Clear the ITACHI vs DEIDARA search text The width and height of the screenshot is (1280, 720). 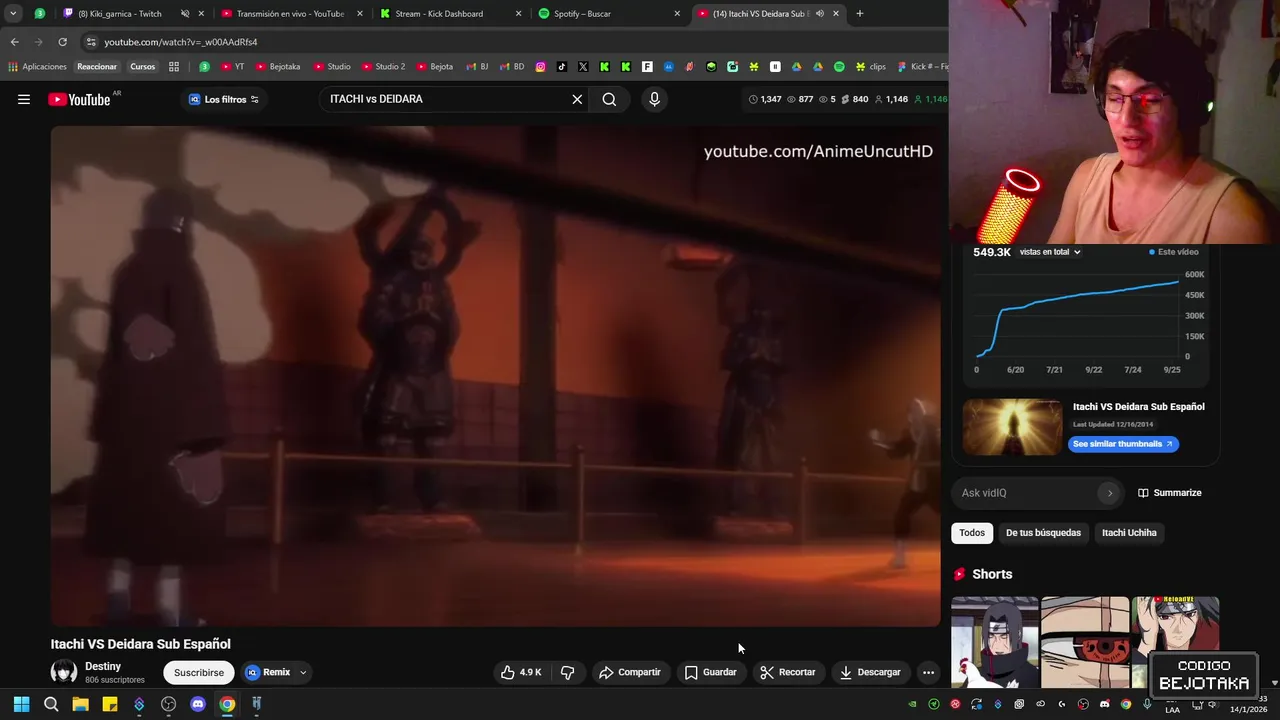tap(577, 99)
